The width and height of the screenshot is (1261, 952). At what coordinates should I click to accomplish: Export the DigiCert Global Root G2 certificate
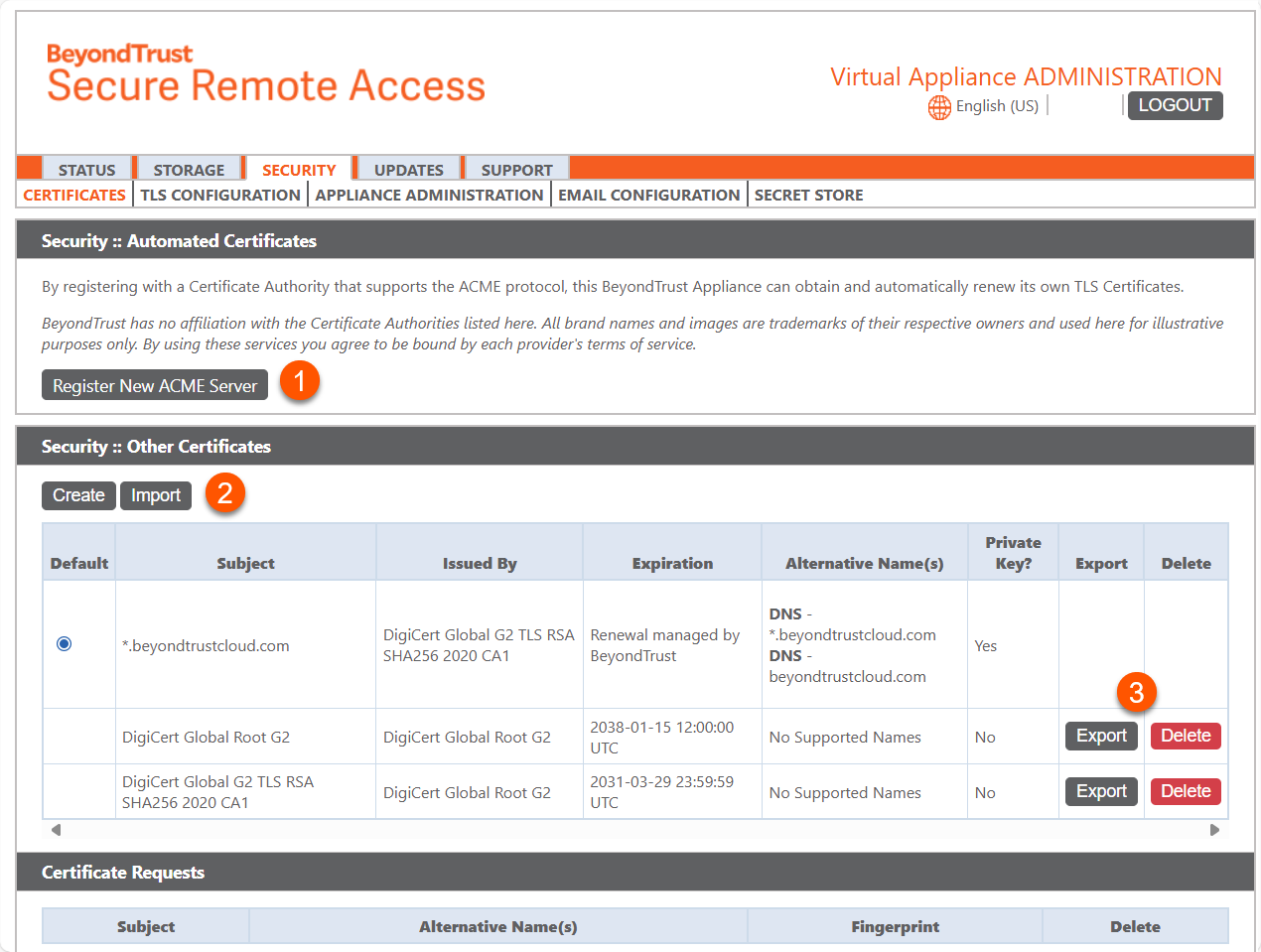tap(1101, 736)
